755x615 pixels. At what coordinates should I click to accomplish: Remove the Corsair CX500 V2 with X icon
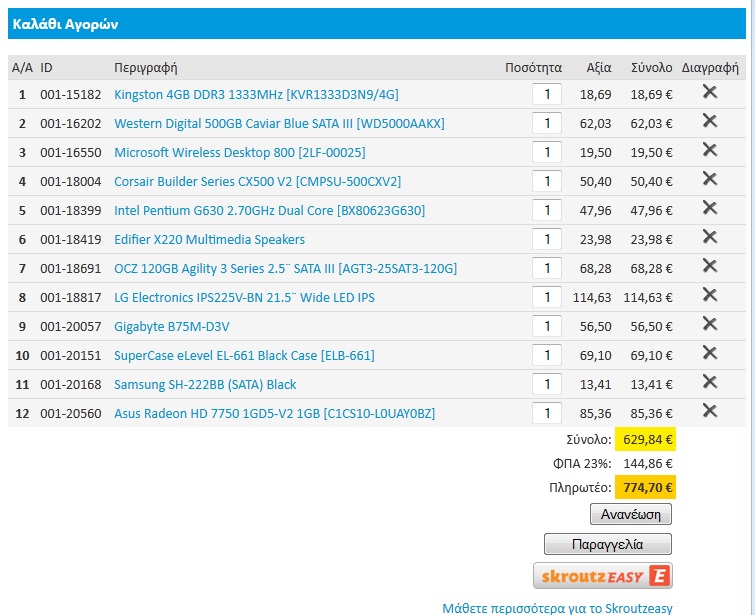pos(710,179)
